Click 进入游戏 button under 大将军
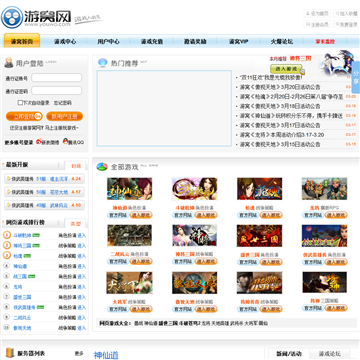 pyautogui.click(x=142, y=309)
